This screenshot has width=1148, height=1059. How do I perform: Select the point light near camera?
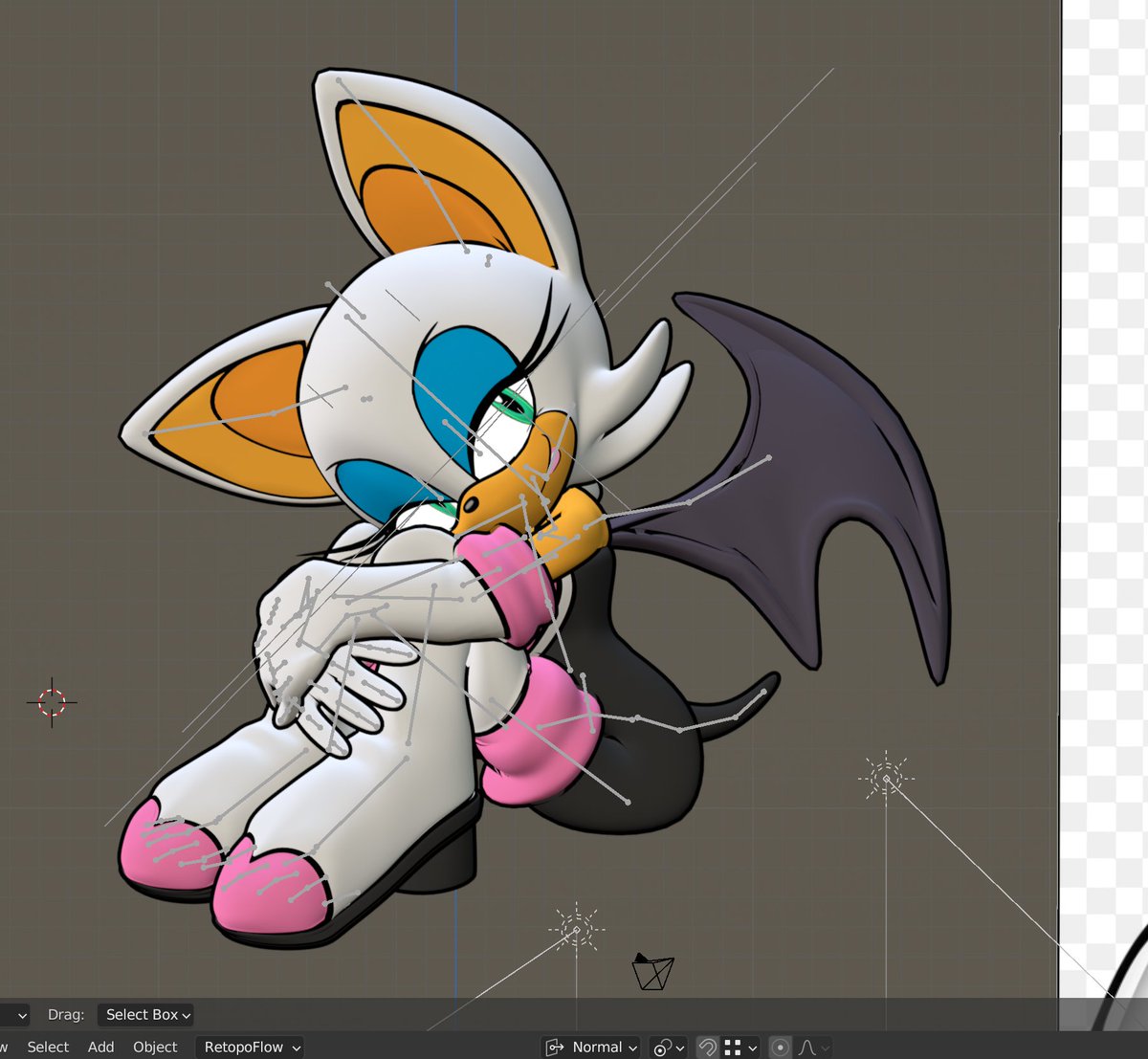(x=577, y=928)
